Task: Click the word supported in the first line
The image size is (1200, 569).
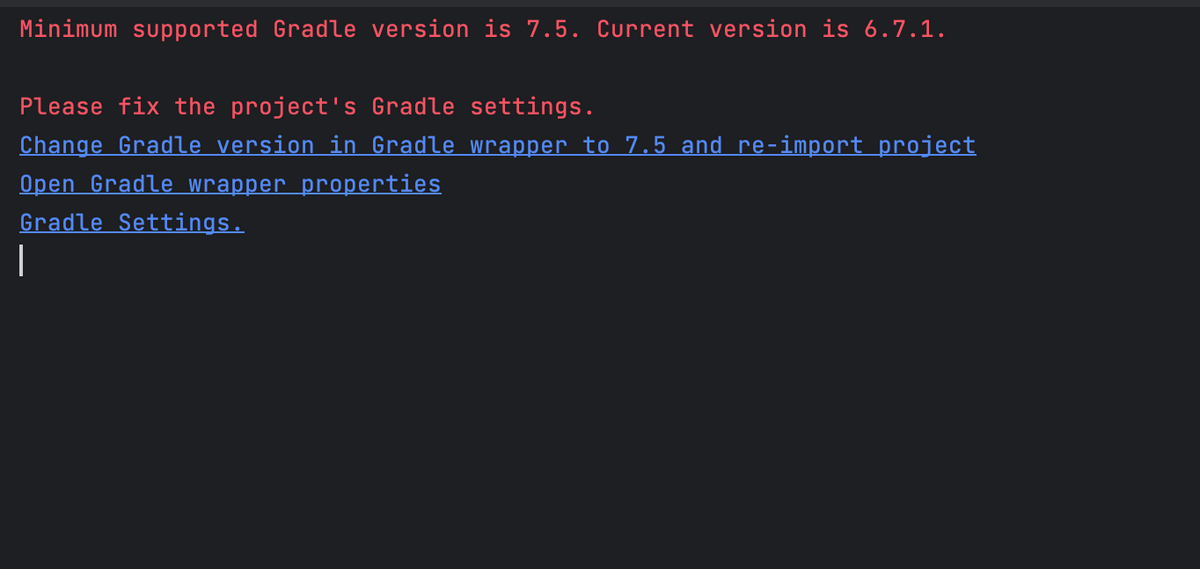Action: (x=195, y=29)
